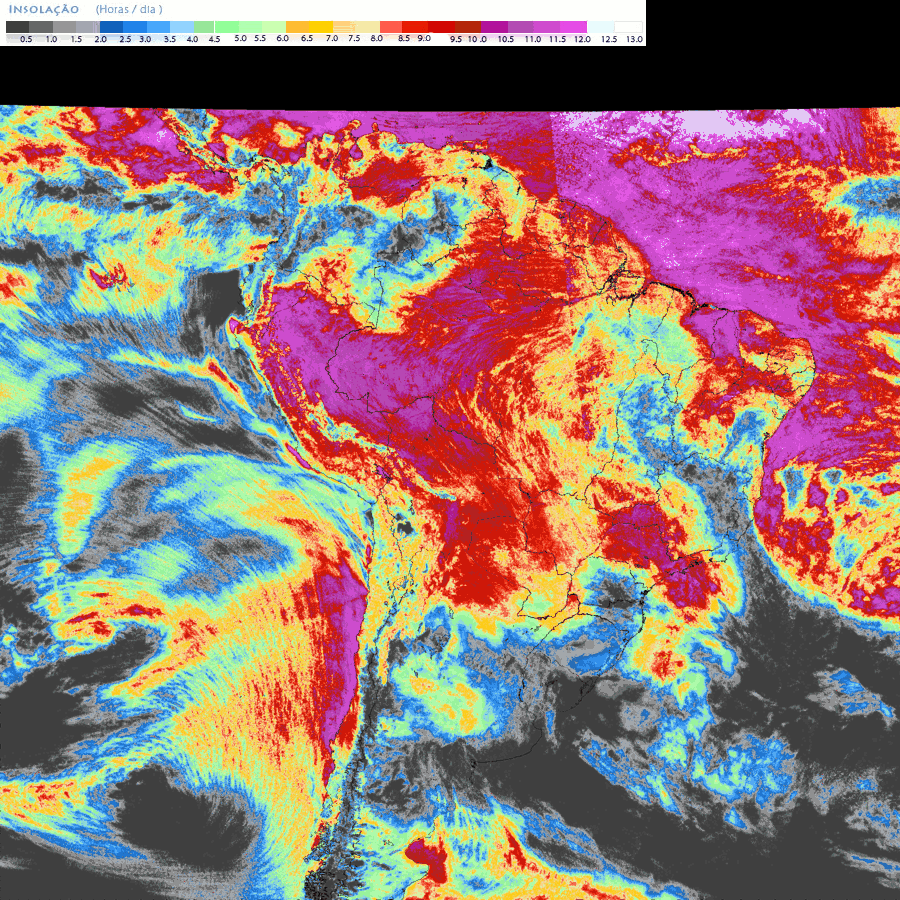Viewport: 900px width, 900px height.
Task: Select the "7.5" legend label
Action: (354, 38)
